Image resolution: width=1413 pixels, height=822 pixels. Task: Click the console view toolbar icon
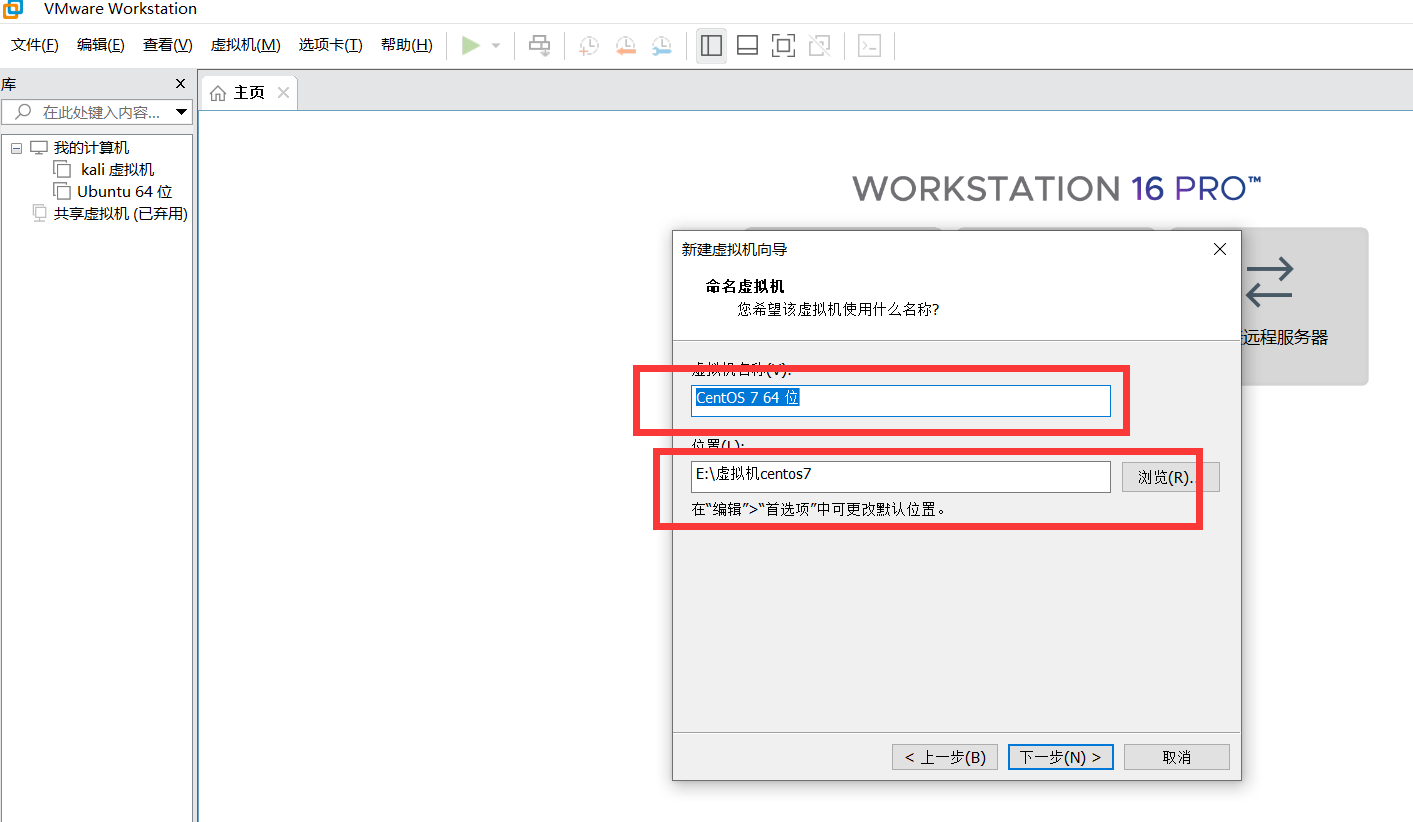(x=869, y=45)
